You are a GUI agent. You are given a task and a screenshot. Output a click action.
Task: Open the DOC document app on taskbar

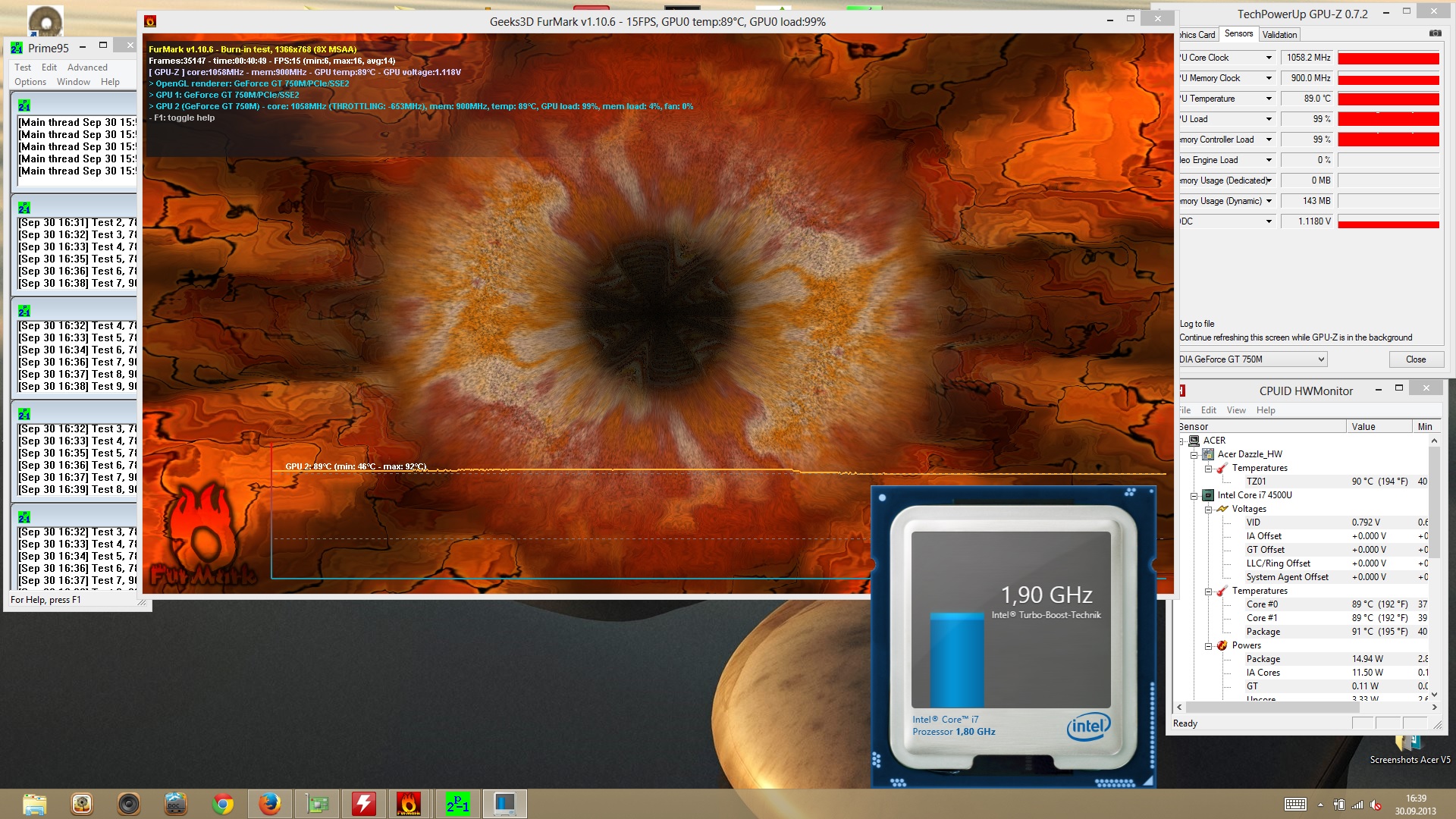176,804
